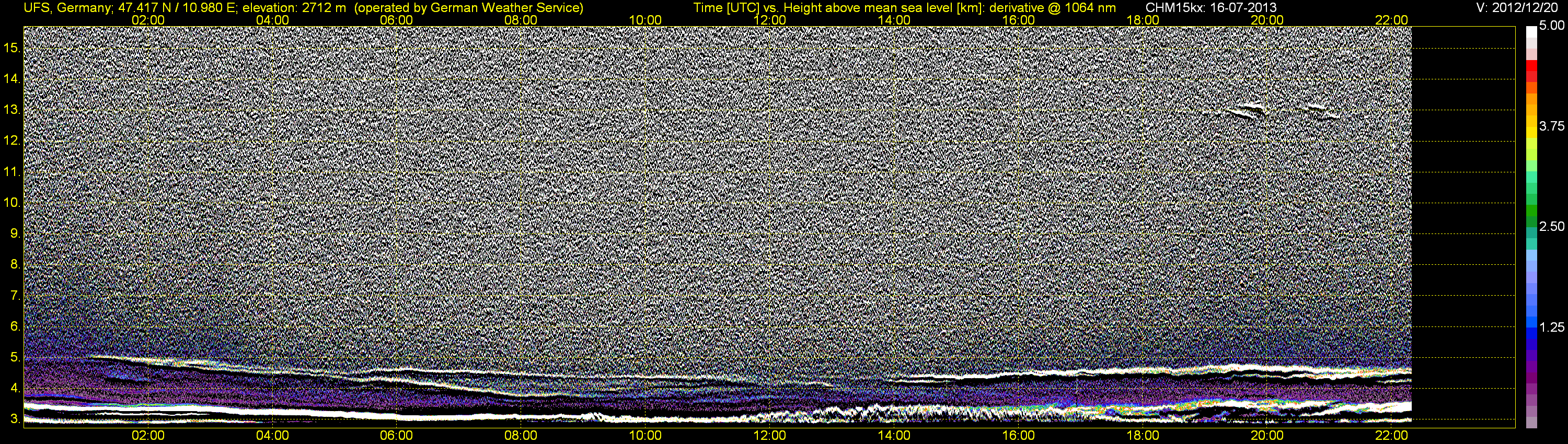Image resolution: width=1568 pixels, height=444 pixels.
Task: Click the '08:00' label on the top time axis
Action: coord(521,20)
